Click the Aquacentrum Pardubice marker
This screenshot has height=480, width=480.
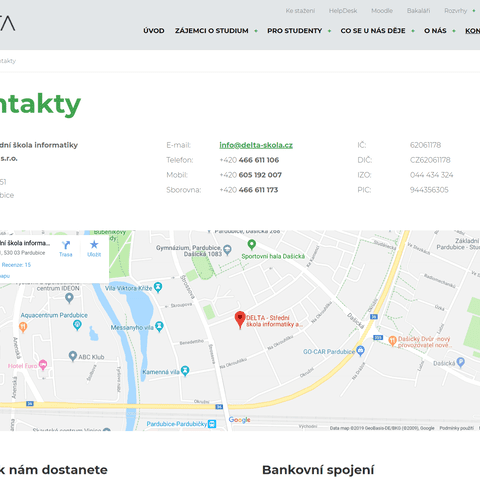point(77,324)
